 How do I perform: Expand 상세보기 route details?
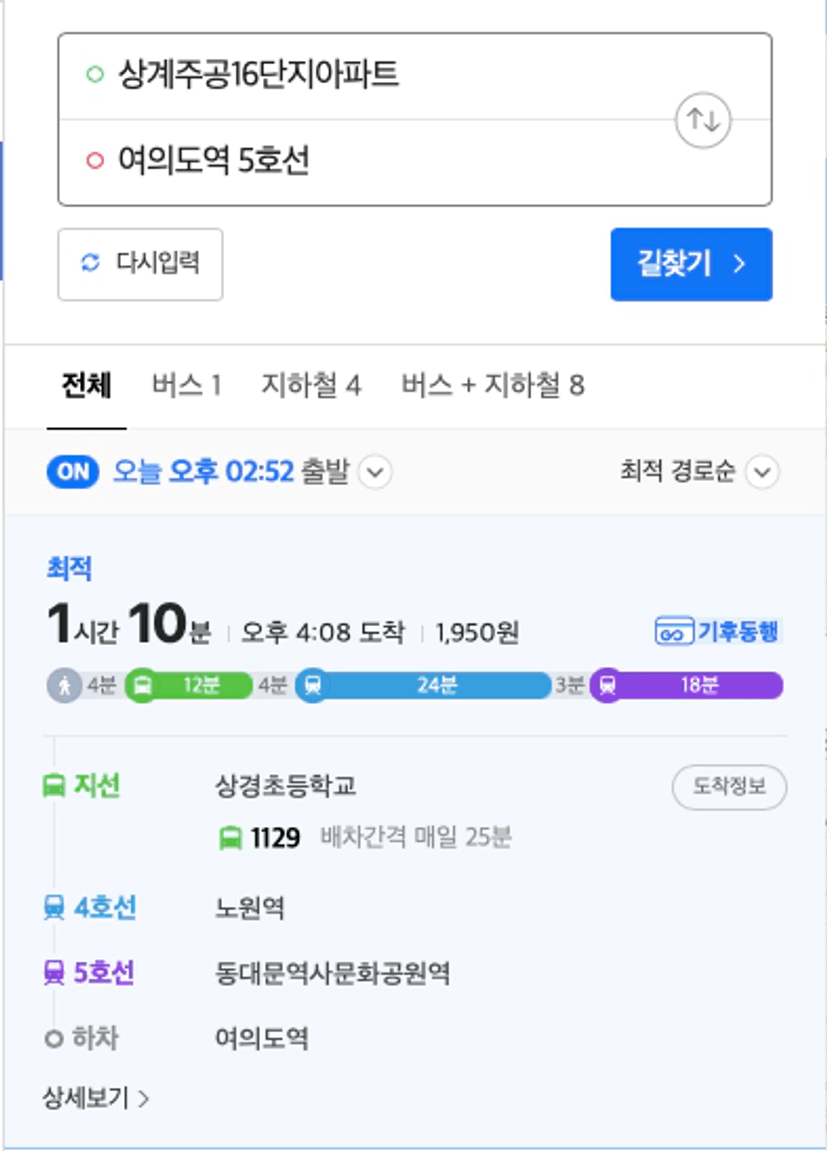(x=96, y=1098)
